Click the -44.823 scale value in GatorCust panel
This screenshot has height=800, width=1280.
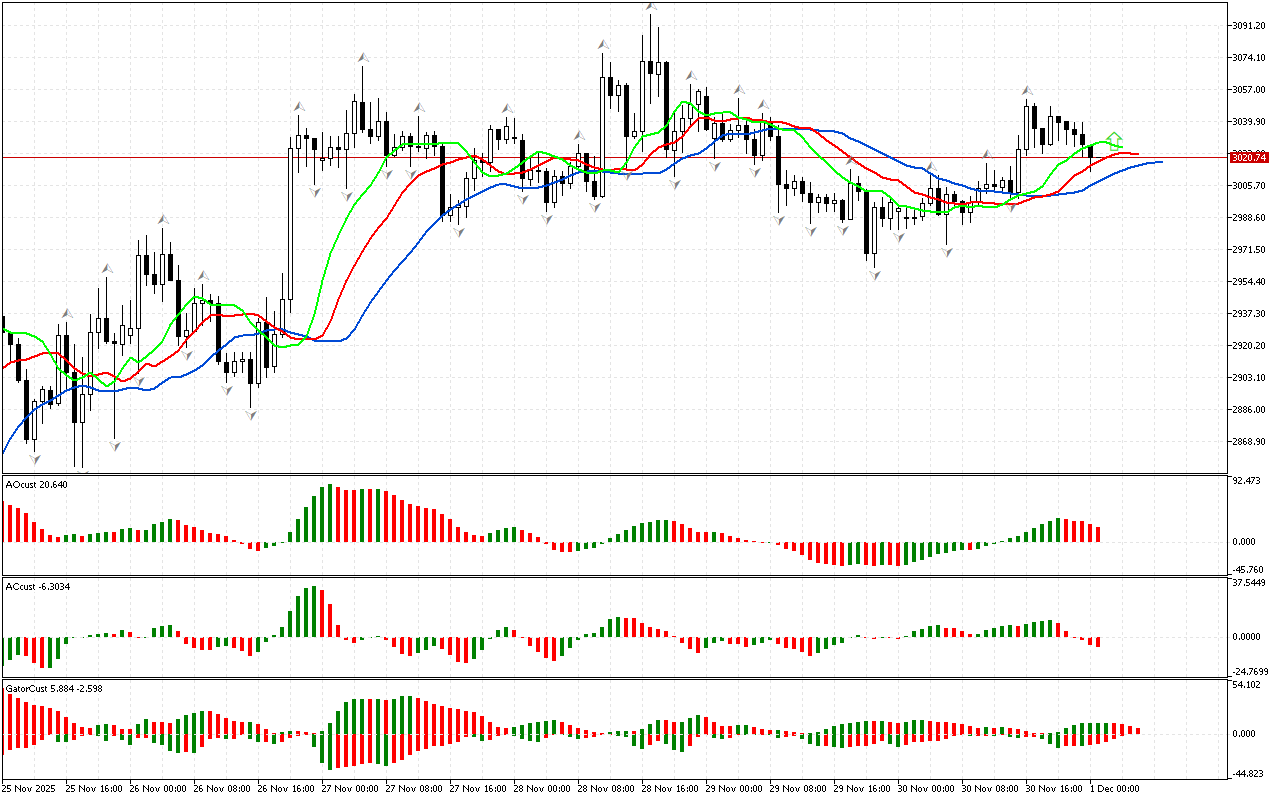pos(1247,773)
